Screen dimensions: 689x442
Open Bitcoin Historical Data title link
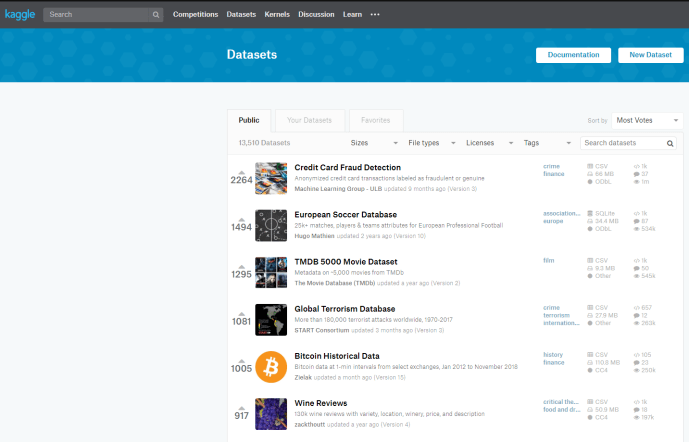pyautogui.click(x=337, y=356)
